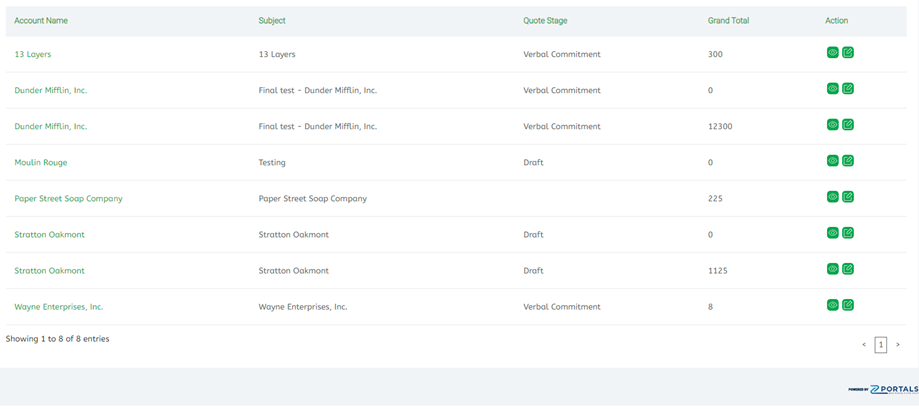This screenshot has width=919, height=409.
Task: Select page 1 in pagination
Action: [880, 345]
